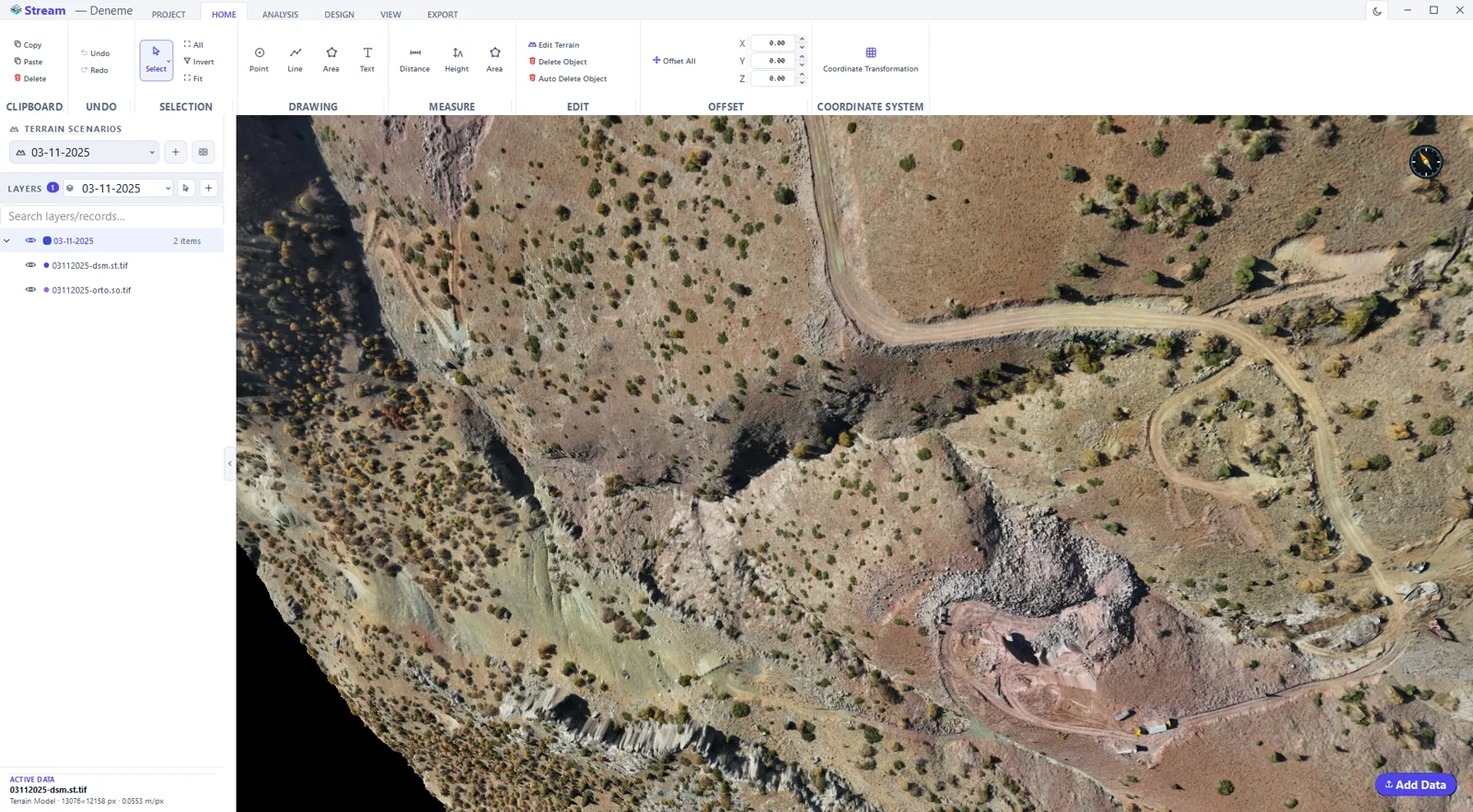The width and height of the screenshot is (1473, 812).
Task: Select the Area tool under Drawing
Action: point(331,60)
